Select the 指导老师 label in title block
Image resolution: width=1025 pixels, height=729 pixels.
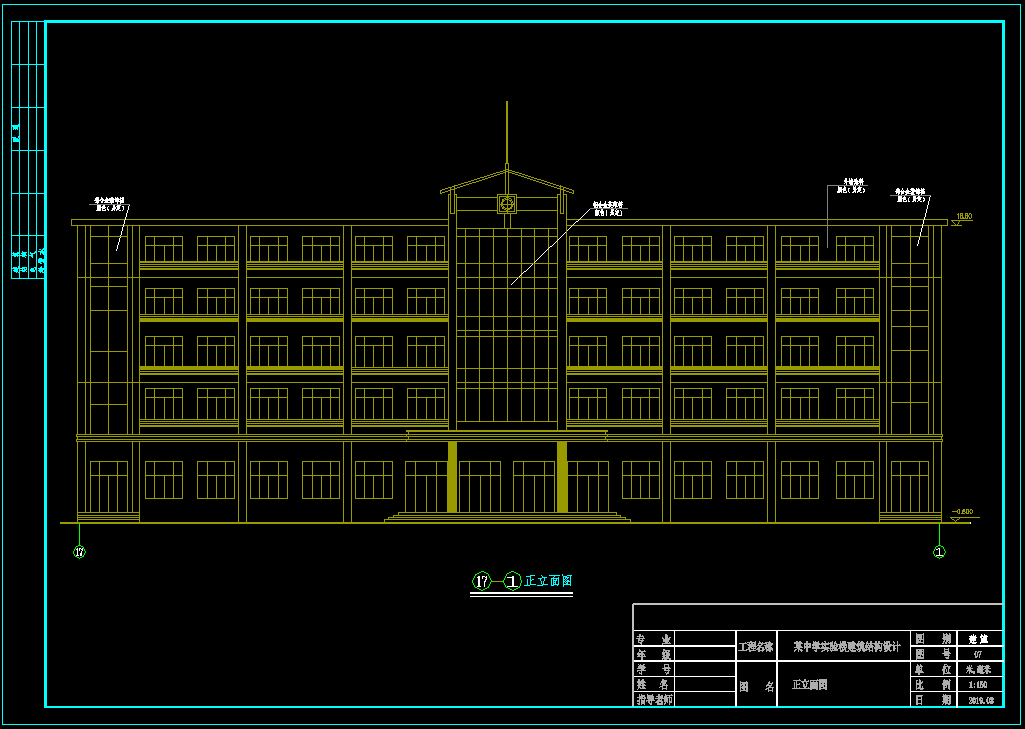(x=654, y=700)
